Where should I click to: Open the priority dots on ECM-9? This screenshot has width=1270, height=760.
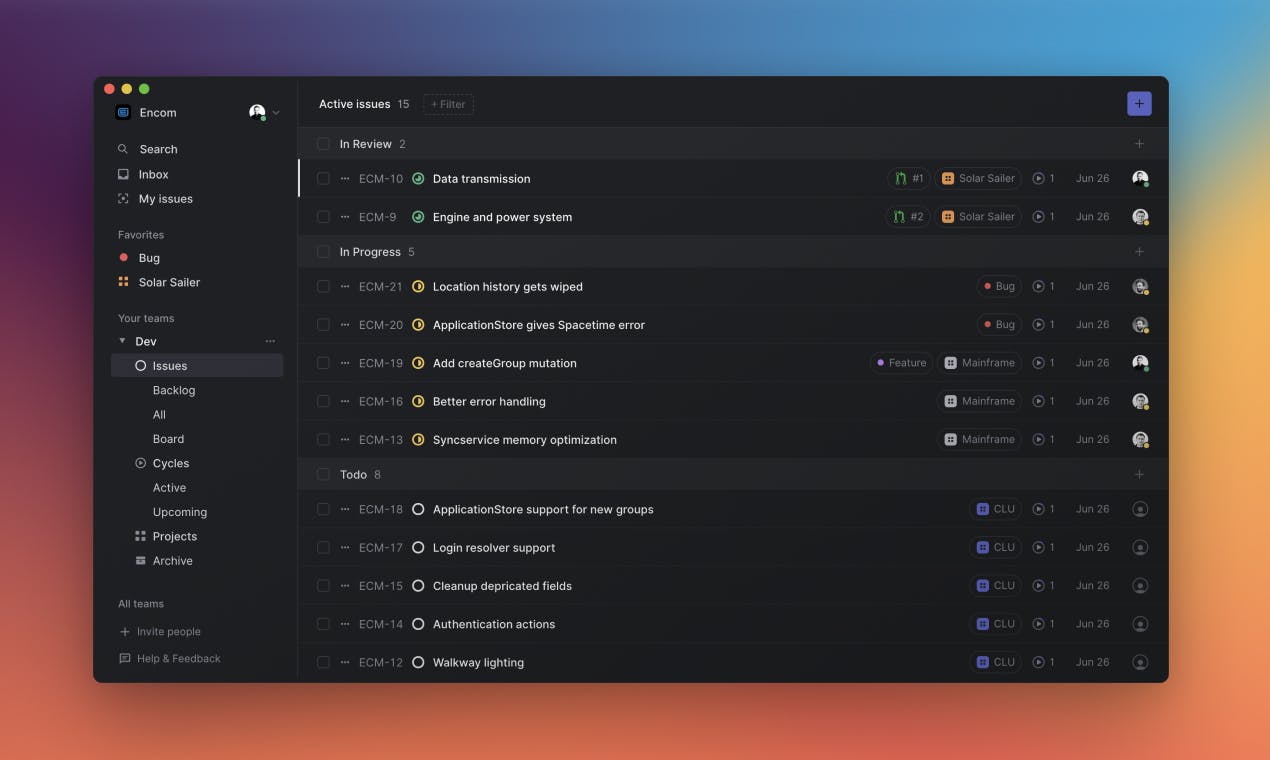click(x=345, y=217)
